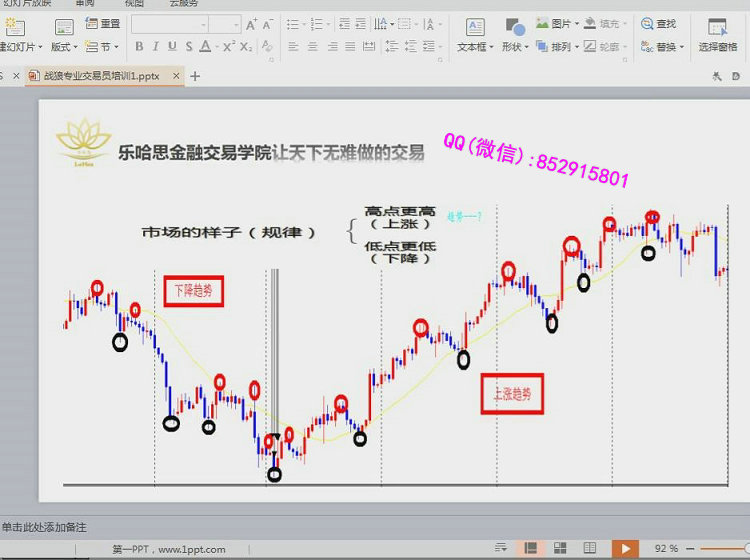Toggle normal view in status bar
Viewport: 750px width, 560px height.
pyautogui.click(x=531, y=549)
